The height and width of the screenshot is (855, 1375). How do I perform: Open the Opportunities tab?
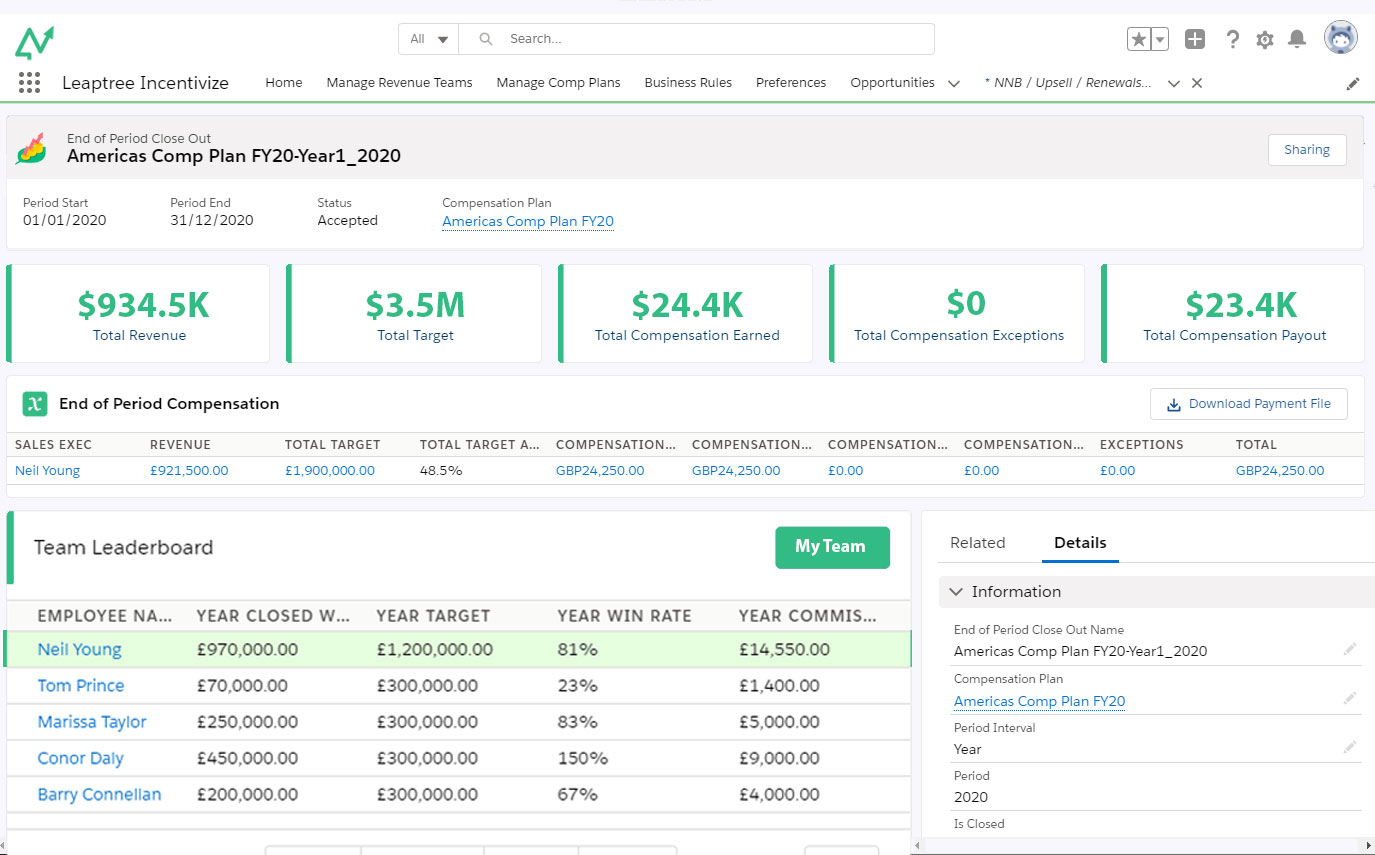[892, 83]
